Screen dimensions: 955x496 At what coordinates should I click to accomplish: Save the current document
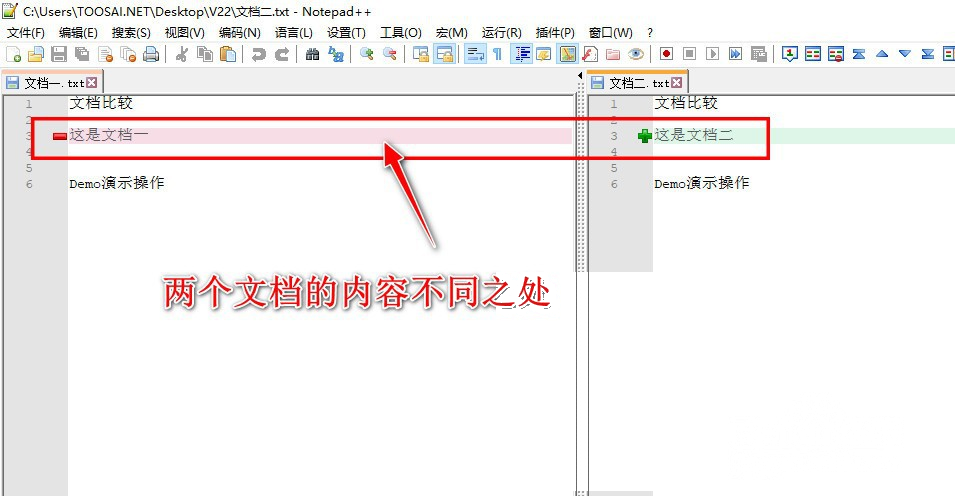click(x=59, y=54)
